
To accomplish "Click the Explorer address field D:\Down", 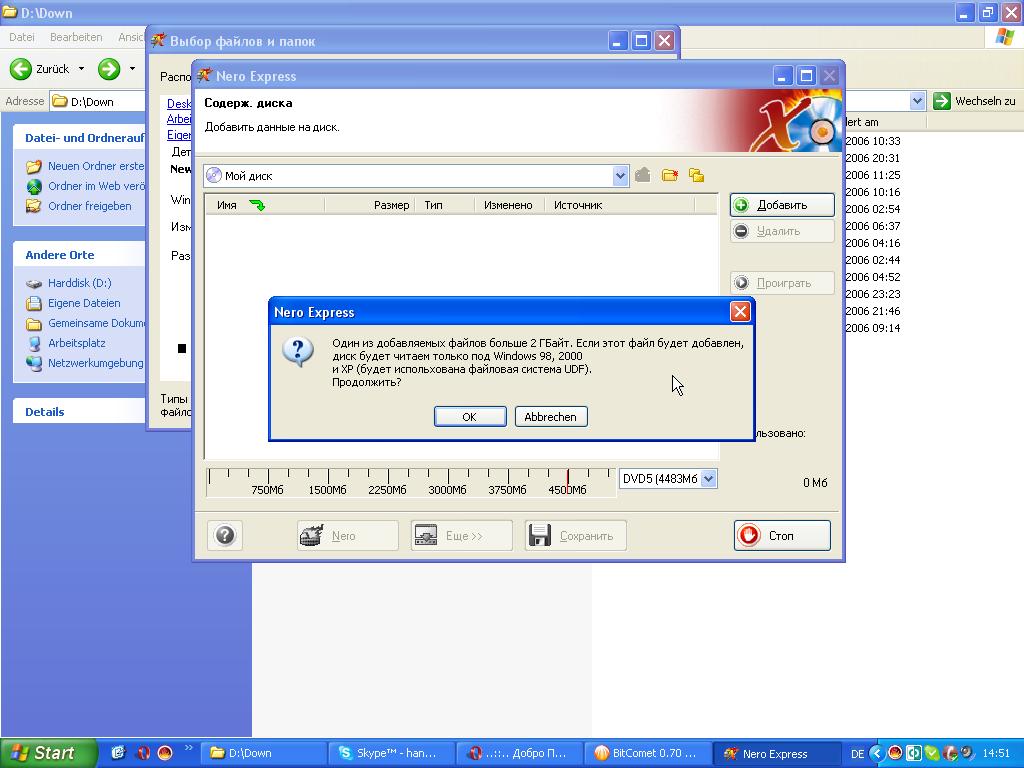I will click(98, 101).
